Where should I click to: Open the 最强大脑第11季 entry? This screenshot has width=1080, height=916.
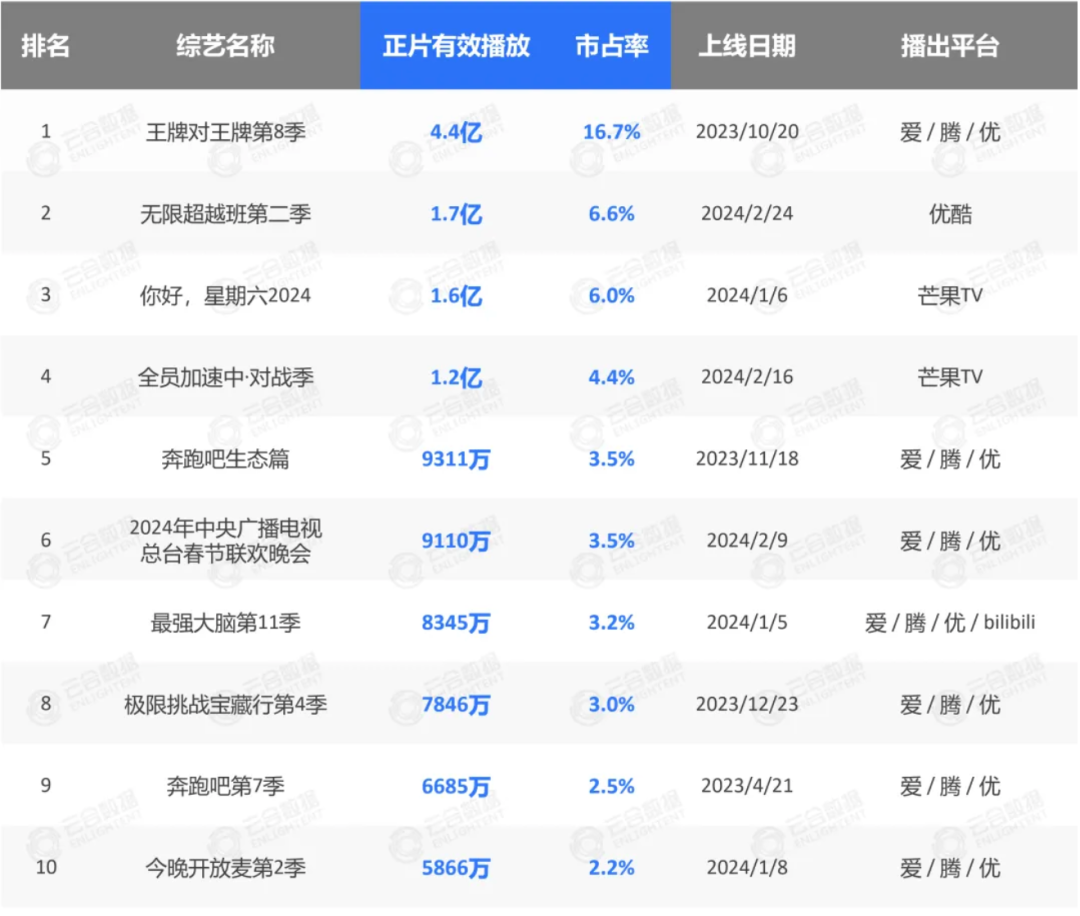225,623
